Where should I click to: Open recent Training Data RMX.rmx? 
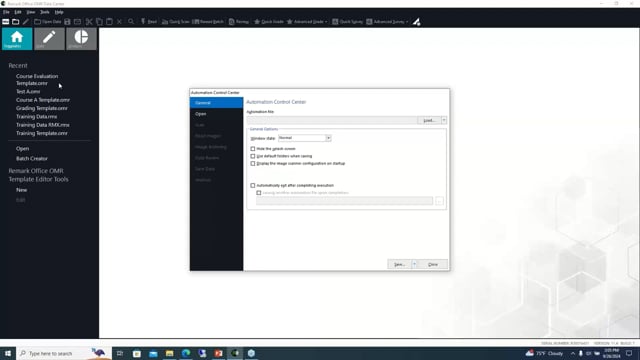tap(43, 125)
